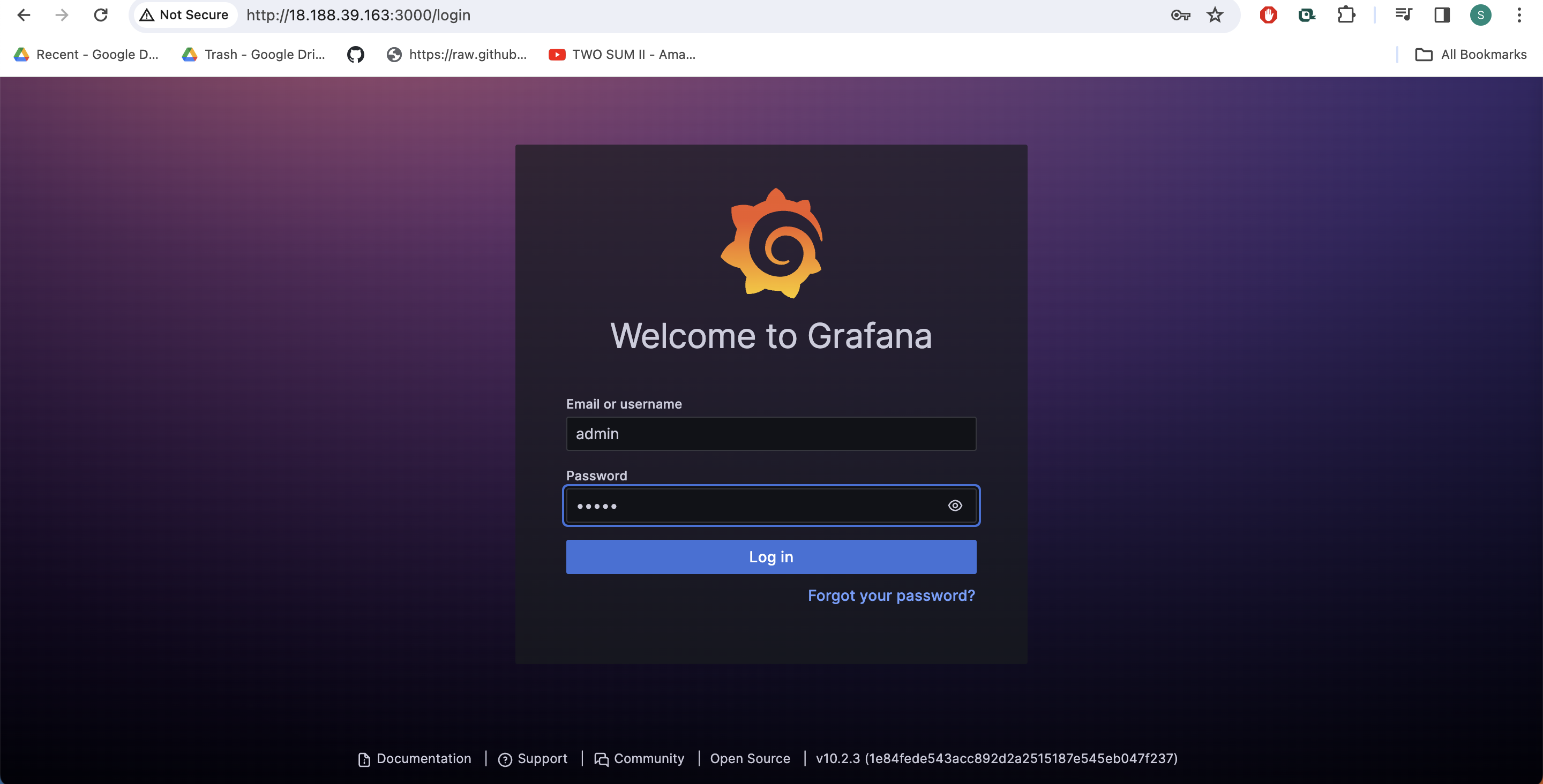Screen dimensions: 1543x784
Task: Open the Open Source footer link
Action: (750, 759)
